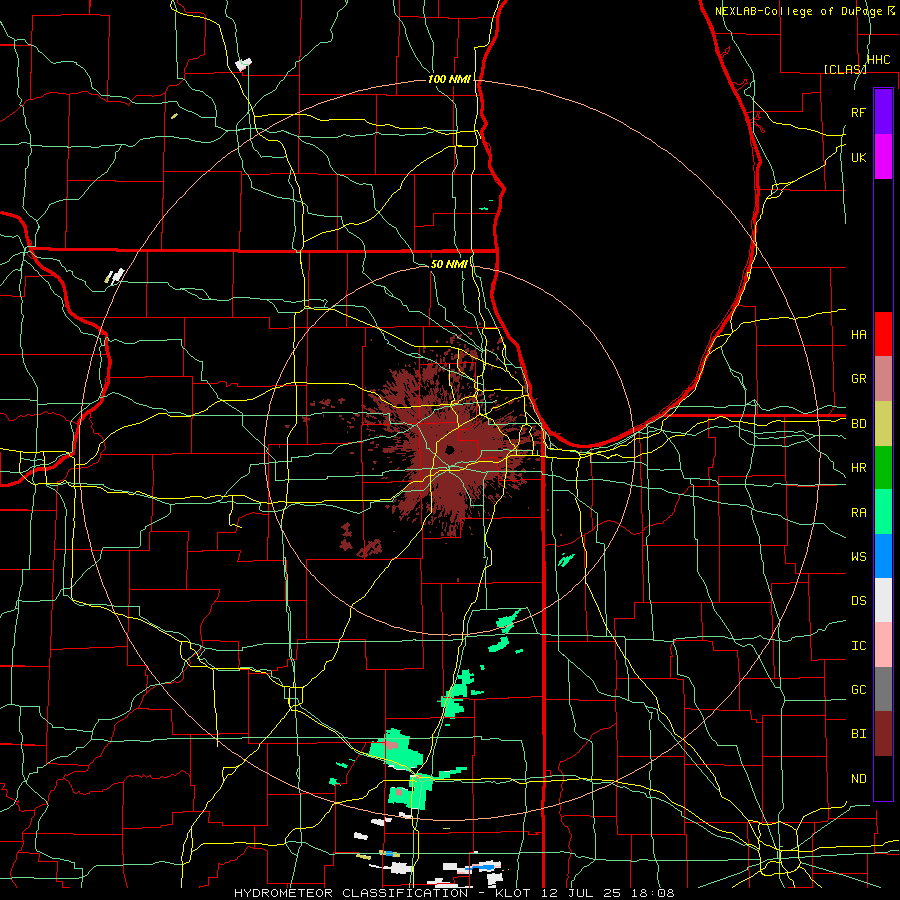Screen dimensions: 900x900
Task: Click the RA legend label
Action: 859,513
